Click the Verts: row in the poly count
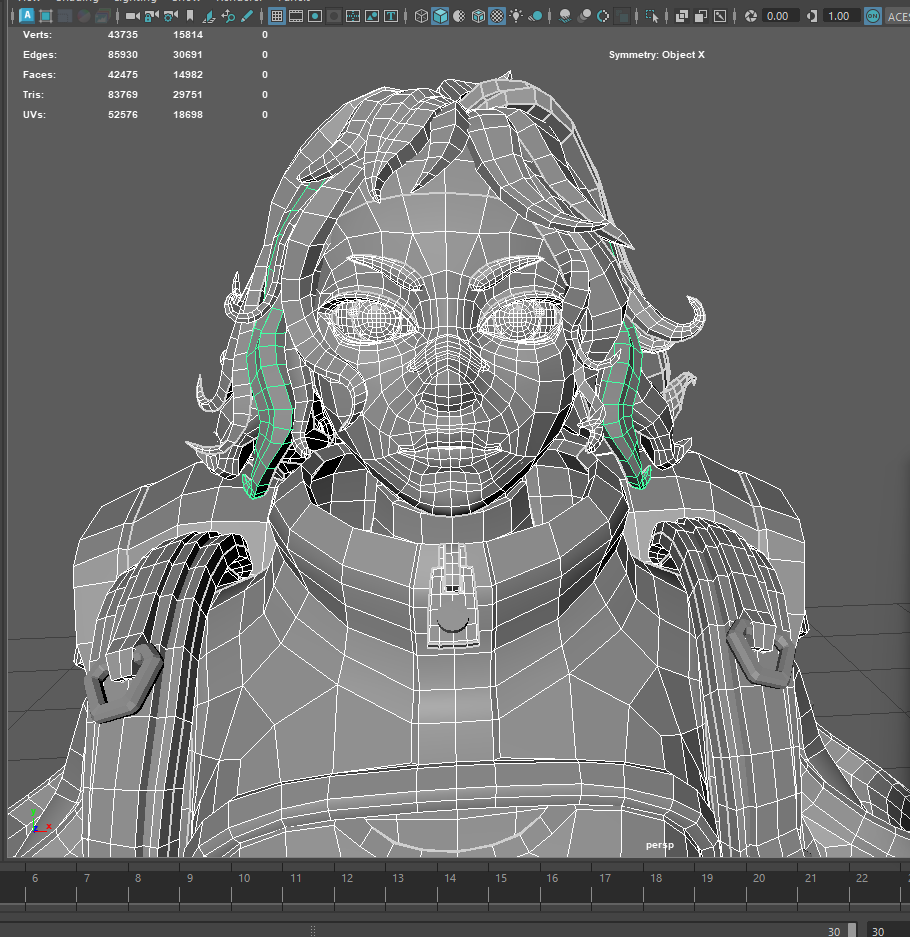This screenshot has height=937, width=910. pos(145,35)
